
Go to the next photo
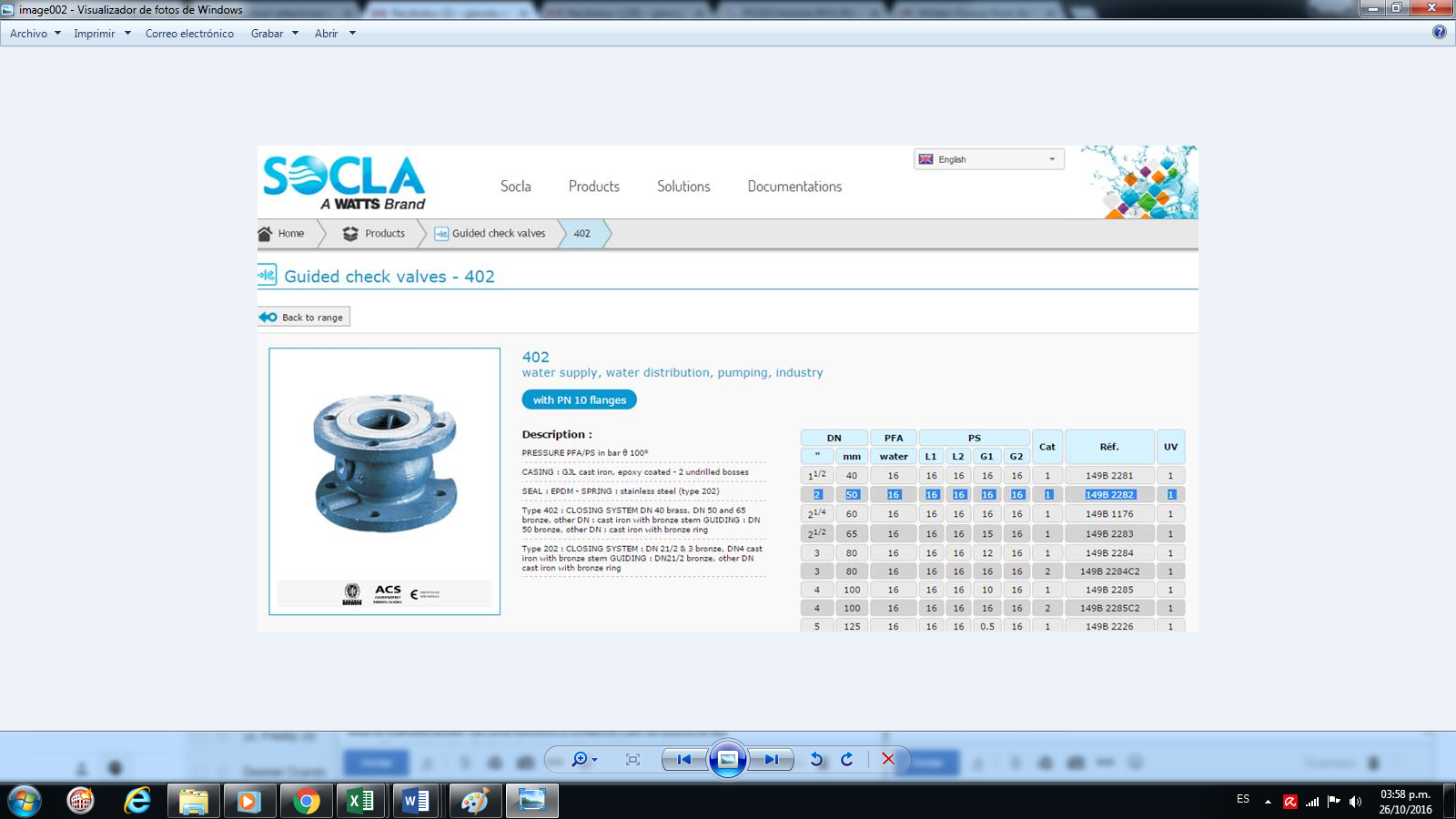click(x=772, y=759)
